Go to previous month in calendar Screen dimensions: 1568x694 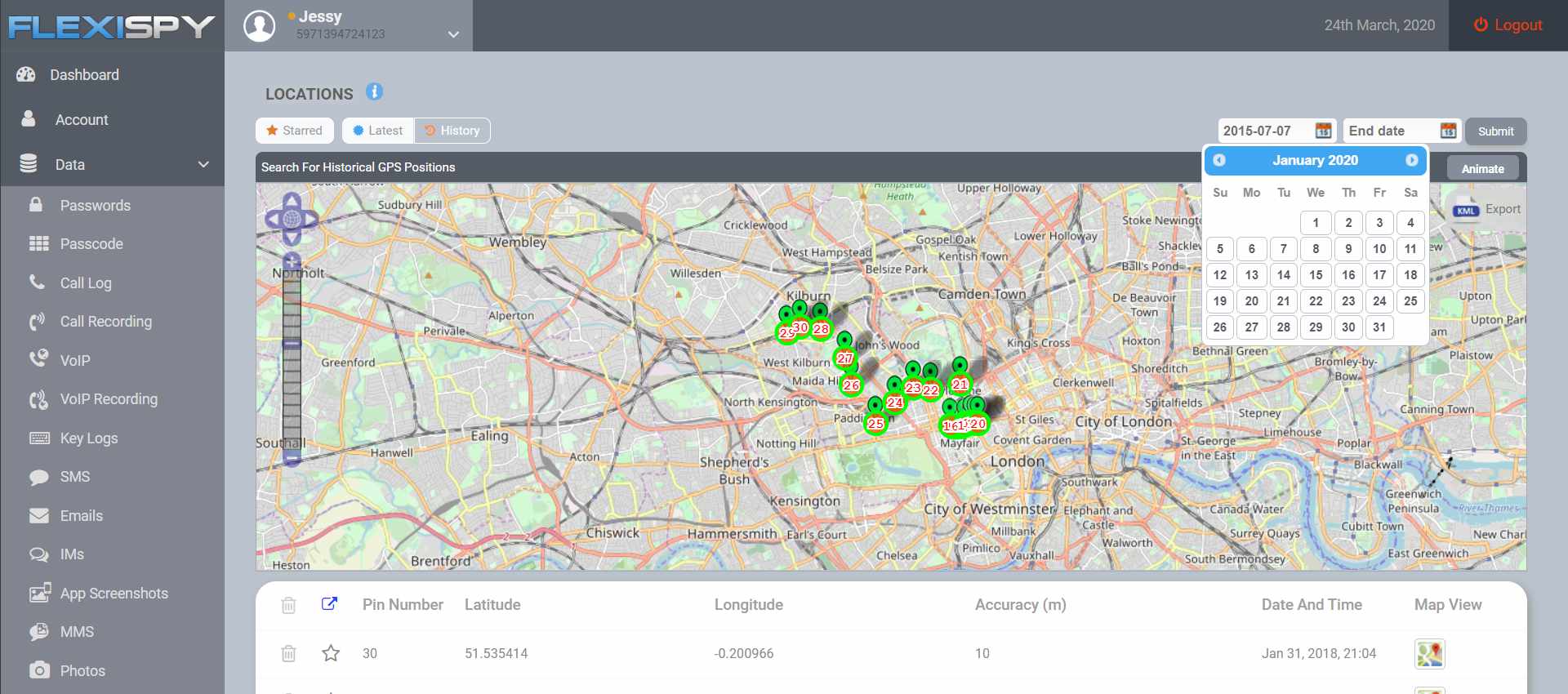(1219, 160)
